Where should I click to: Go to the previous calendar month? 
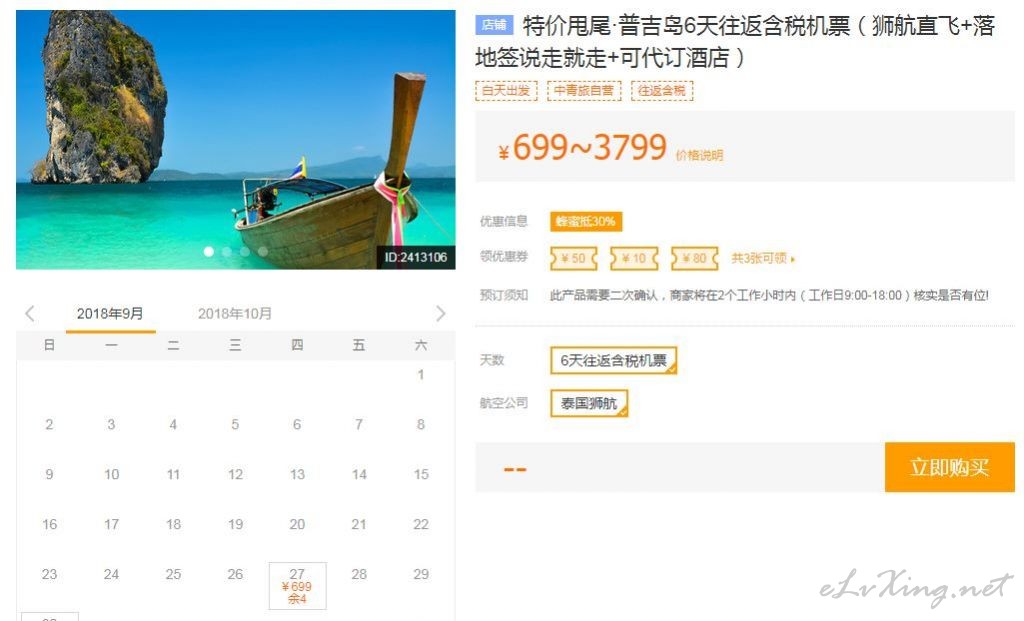30,313
